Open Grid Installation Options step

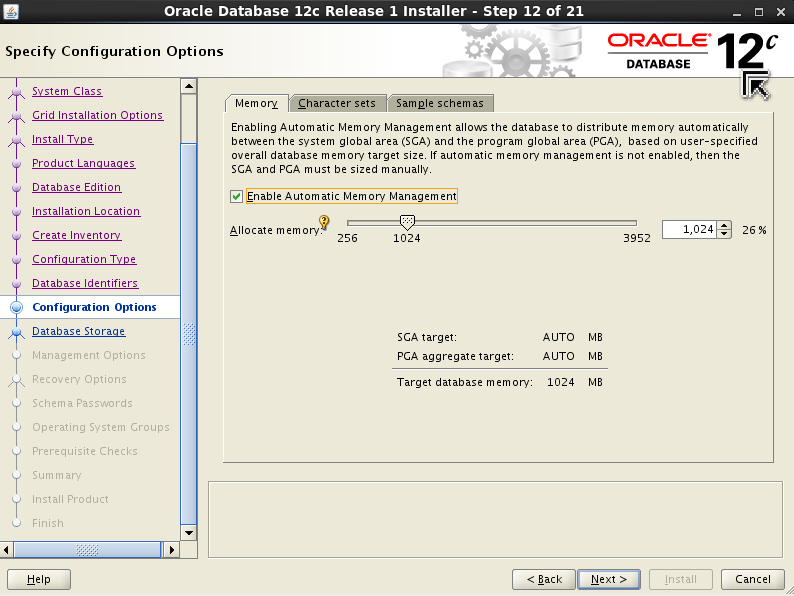point(97,115)
